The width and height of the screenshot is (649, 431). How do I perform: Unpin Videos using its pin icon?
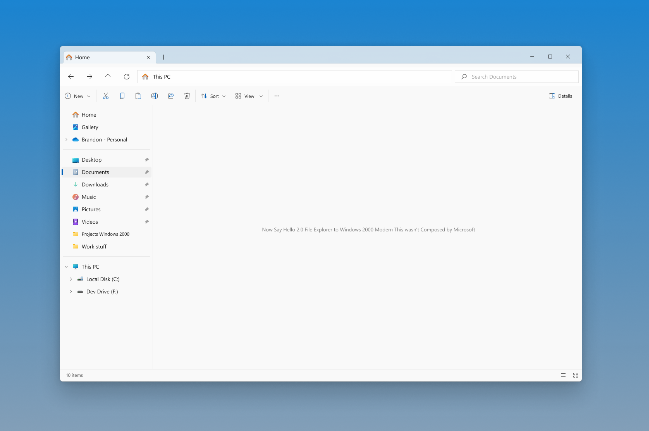pos(147,222)
